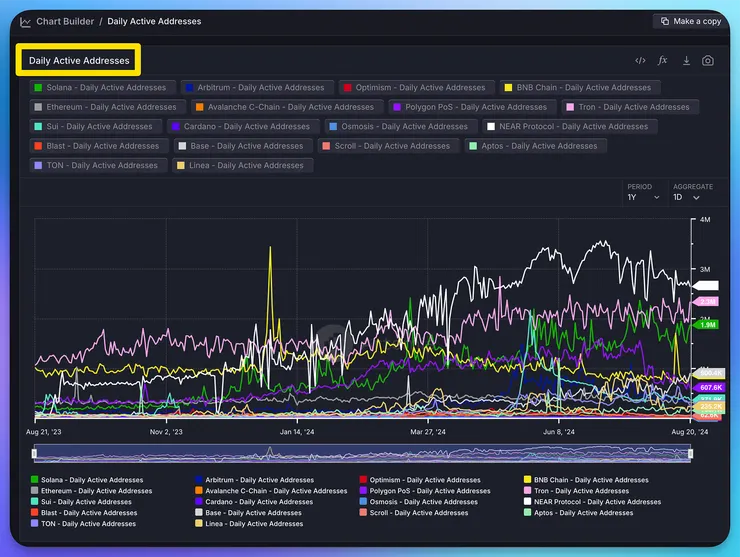Click the 607.6K value label
This screenshot has height=557, width=740.
click(x=708, y=388)
